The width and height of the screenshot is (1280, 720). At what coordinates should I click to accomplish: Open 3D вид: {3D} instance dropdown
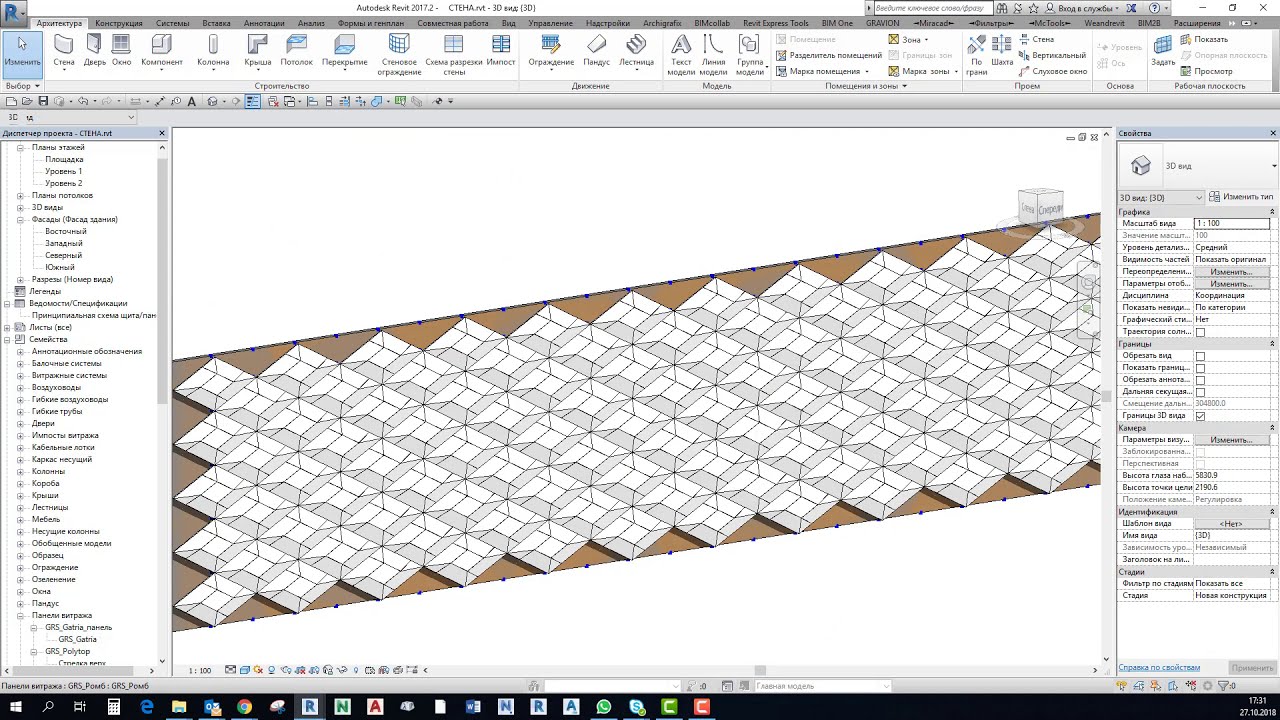coord(1161,198)
